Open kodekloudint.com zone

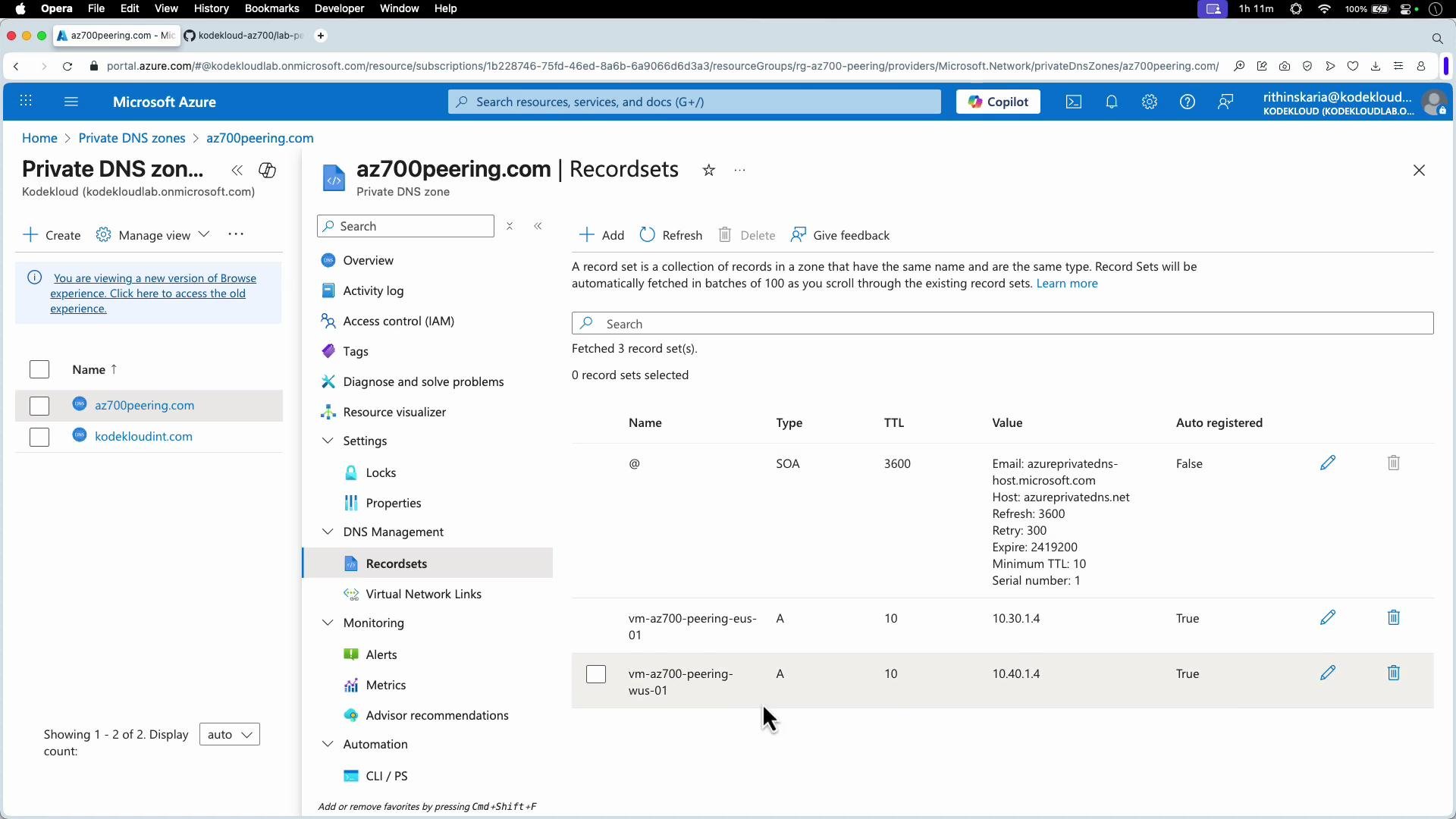point(143,436)
